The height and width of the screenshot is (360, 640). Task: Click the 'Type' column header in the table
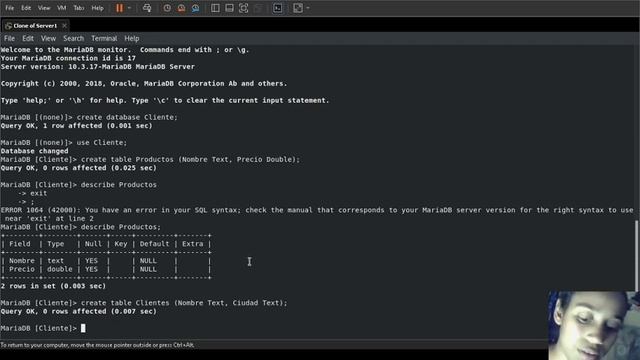(56, 244)
